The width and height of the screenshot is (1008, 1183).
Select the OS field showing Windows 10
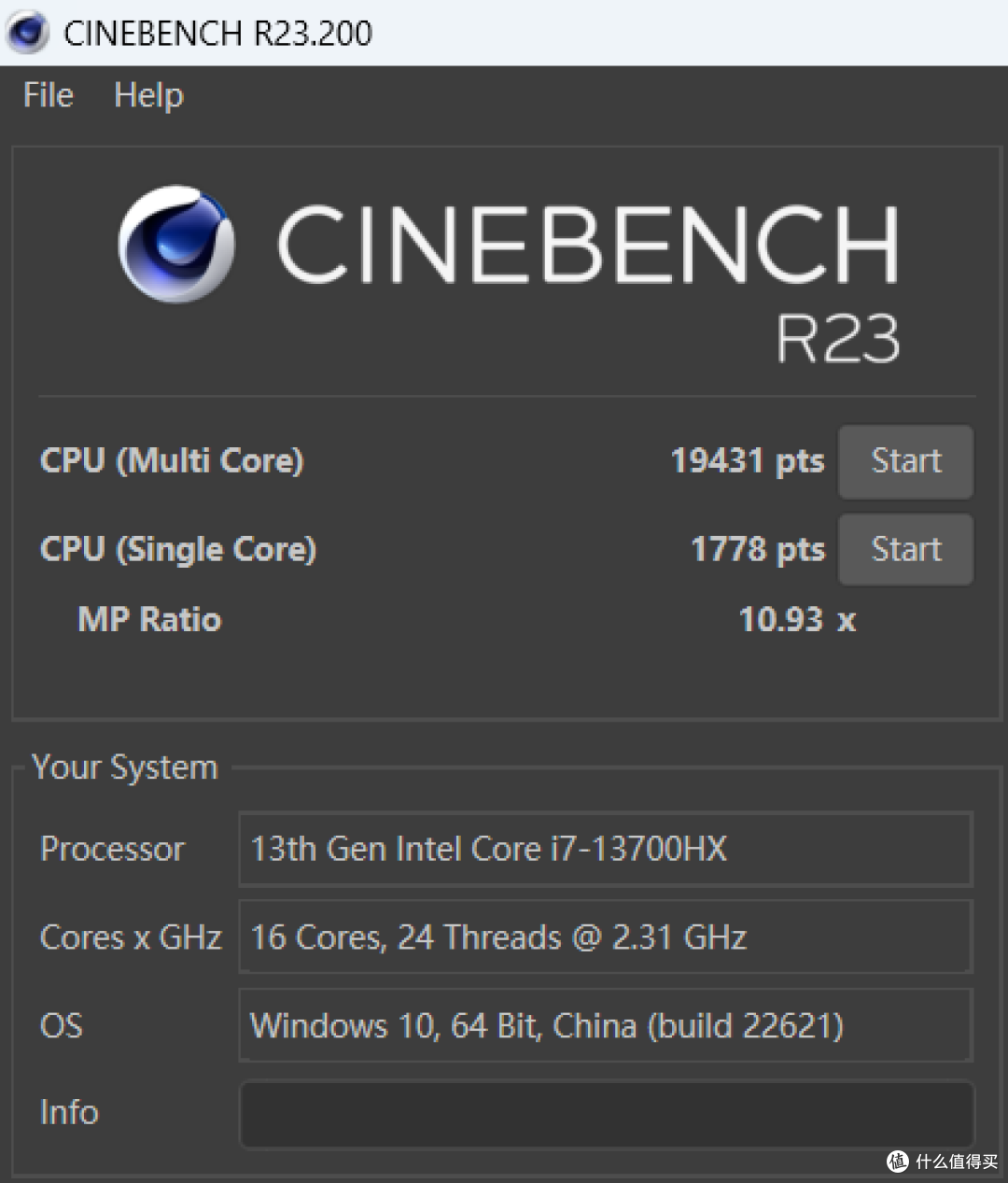pos(607,1025)
